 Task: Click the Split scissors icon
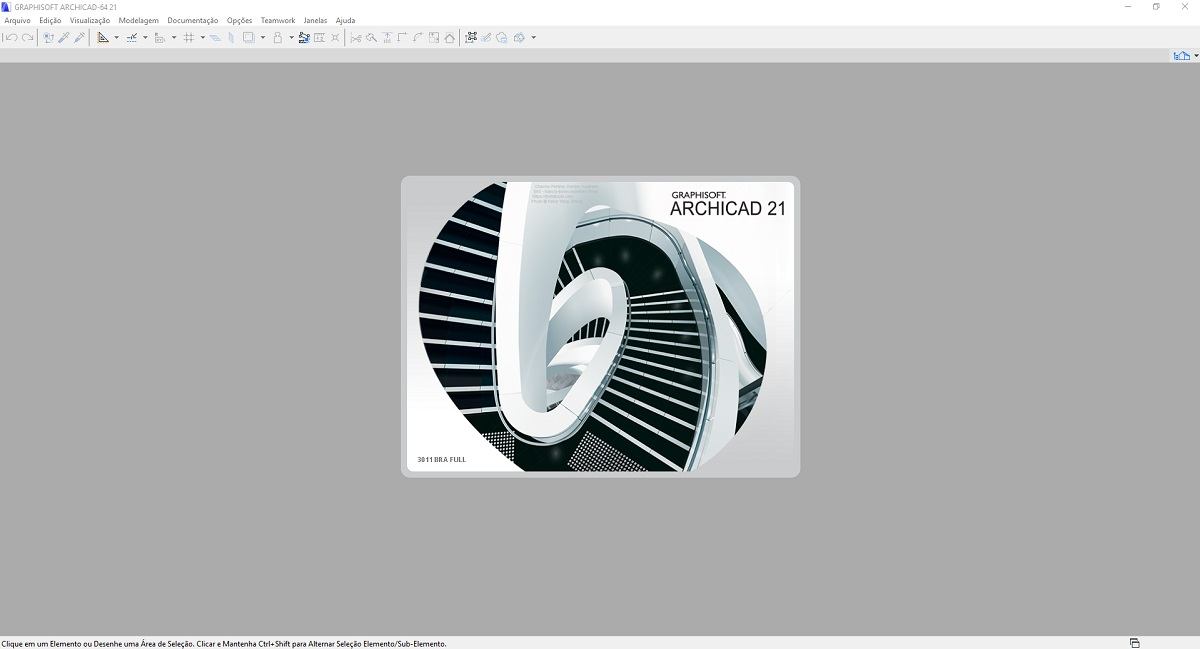(356, 38)
